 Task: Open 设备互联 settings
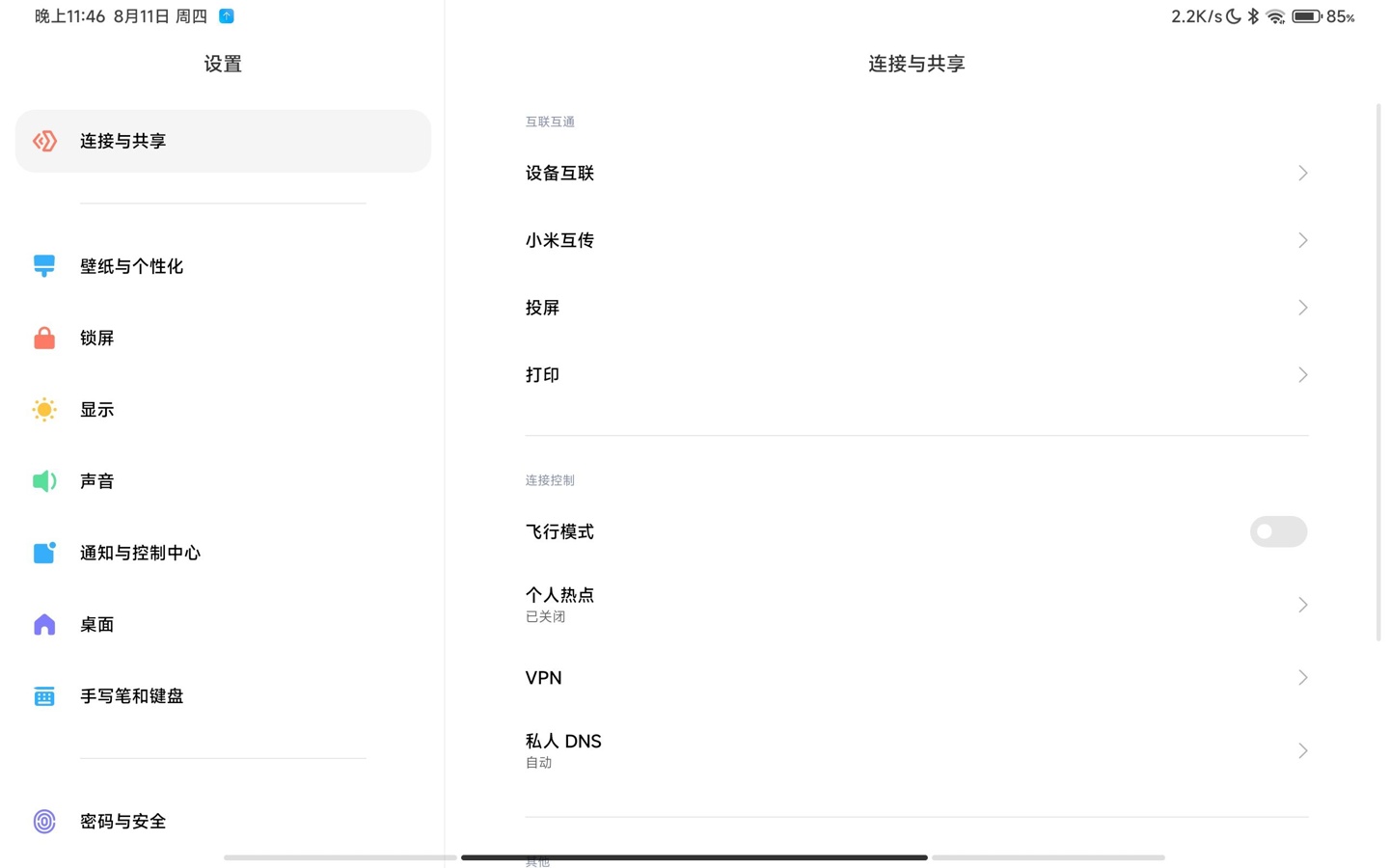pyautogui.click(x=915, y=173)
